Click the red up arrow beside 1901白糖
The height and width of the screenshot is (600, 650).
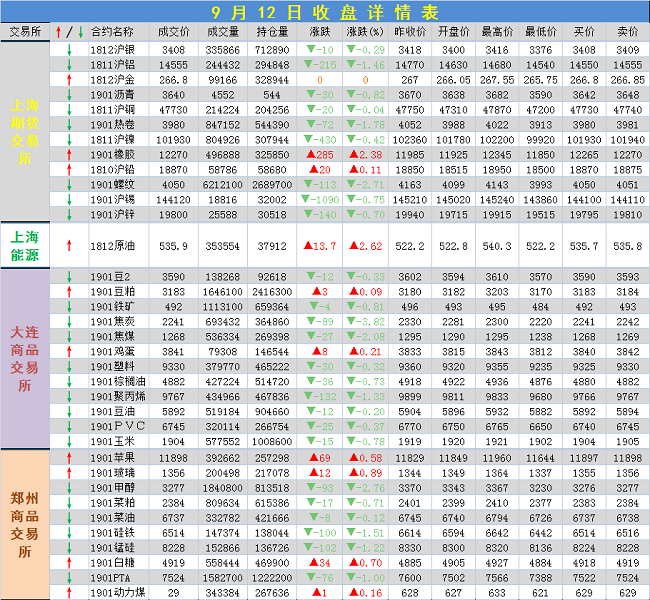coord(68,562)
